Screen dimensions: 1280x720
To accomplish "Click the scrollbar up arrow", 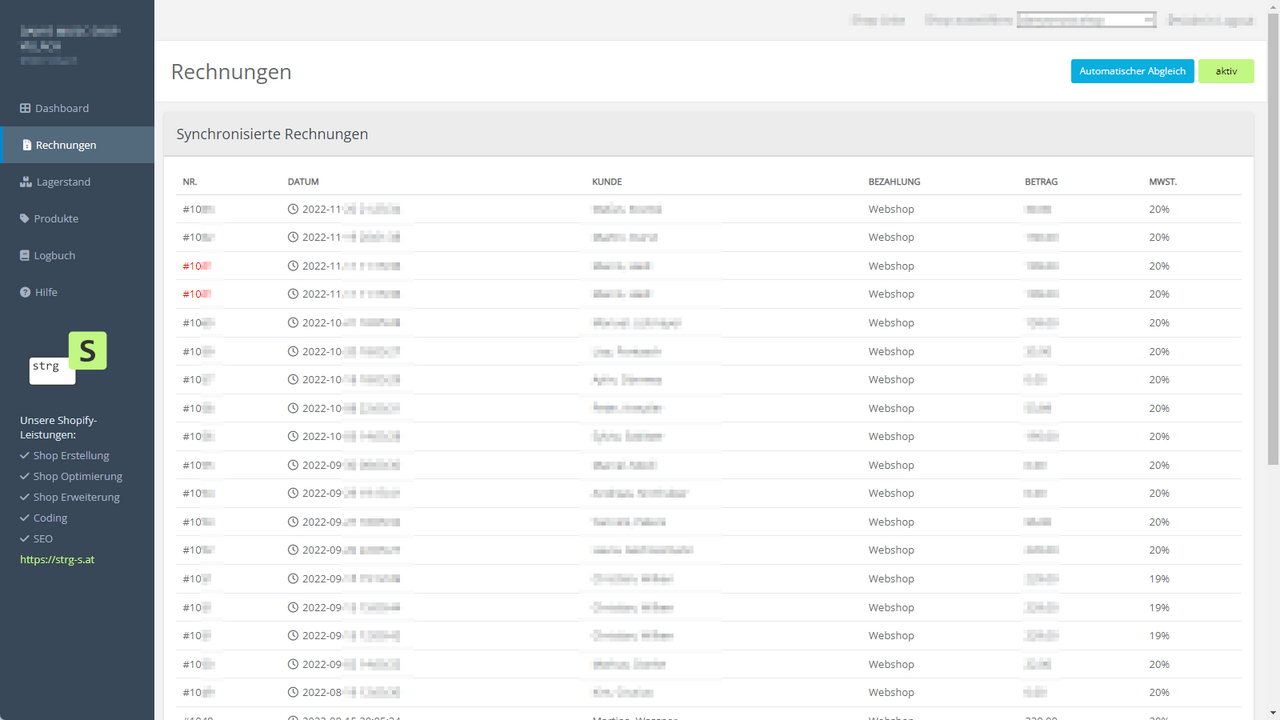I will tap(1273, 6).
